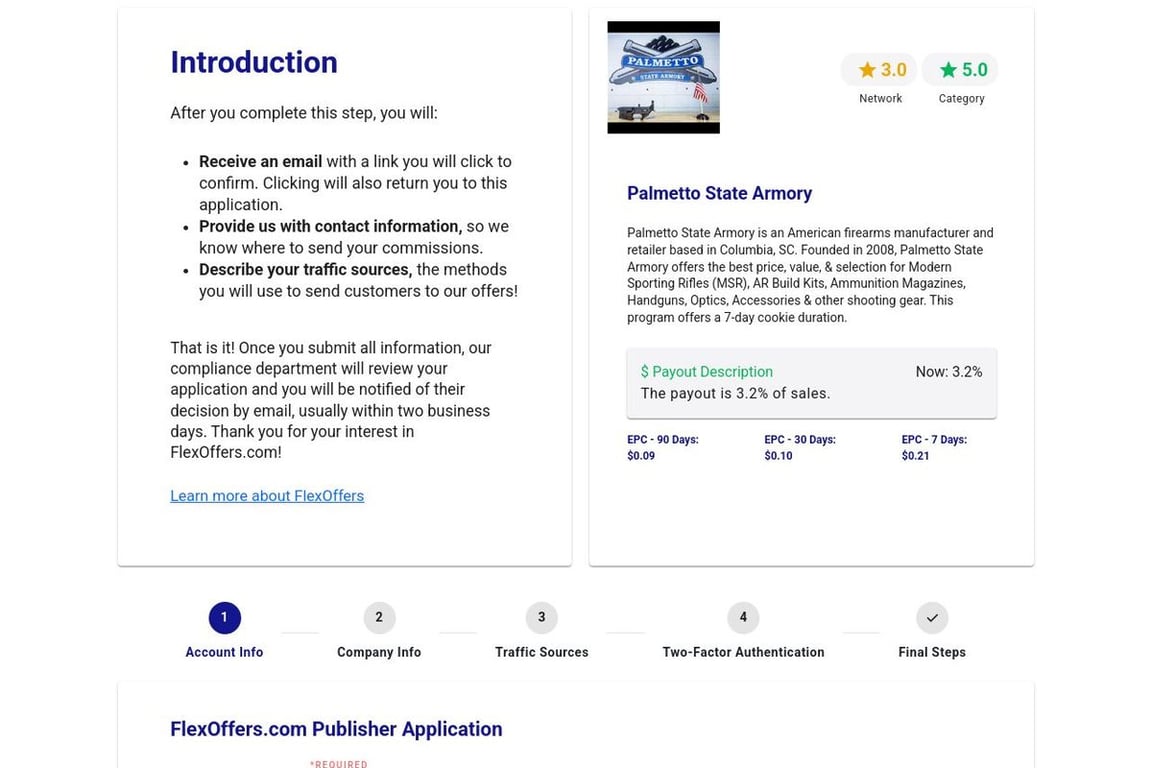Click the Company Info step label

click(x=379, y=652)
